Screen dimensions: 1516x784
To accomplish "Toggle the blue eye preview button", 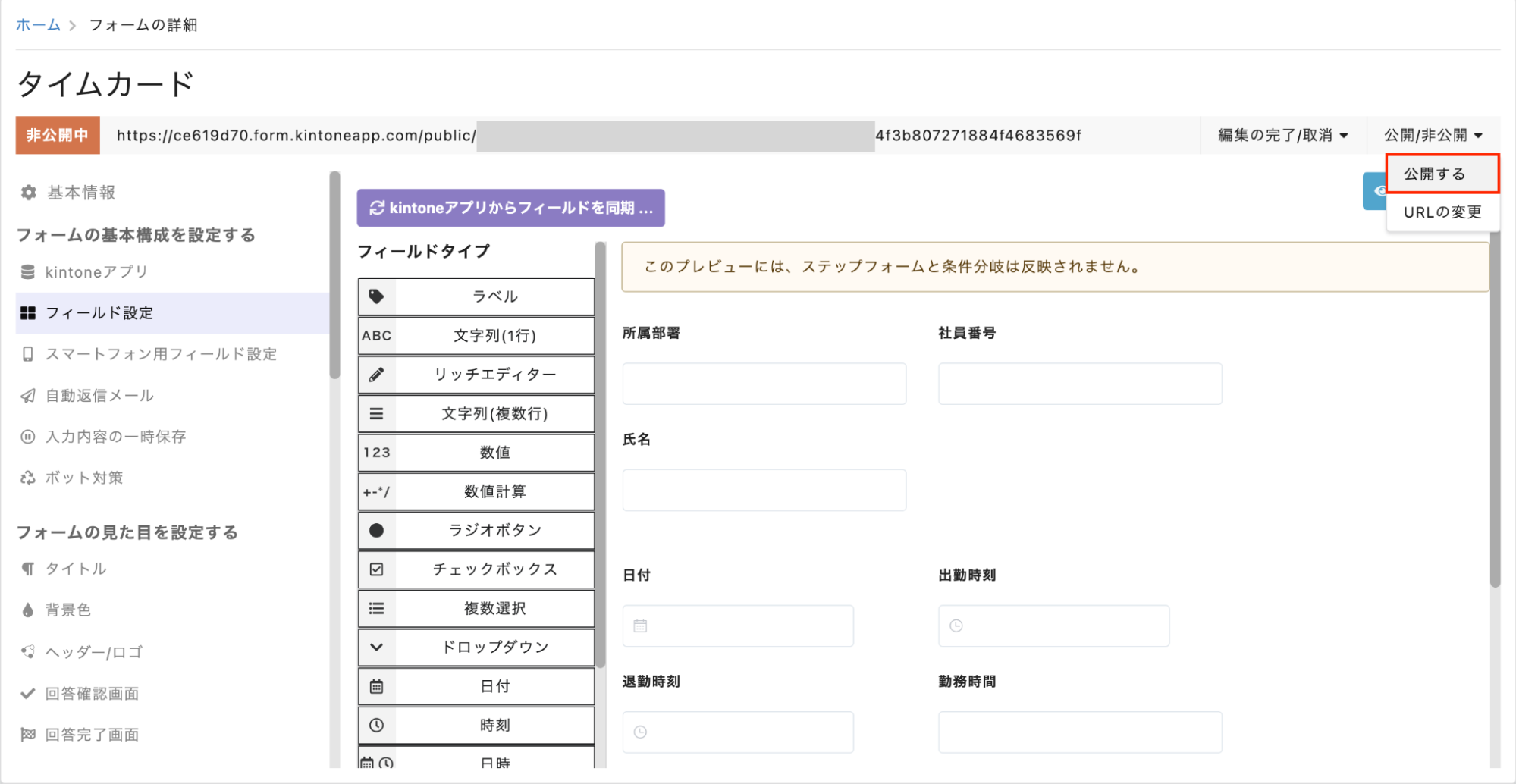I will pyautogui.click(x=1374, y=191).
